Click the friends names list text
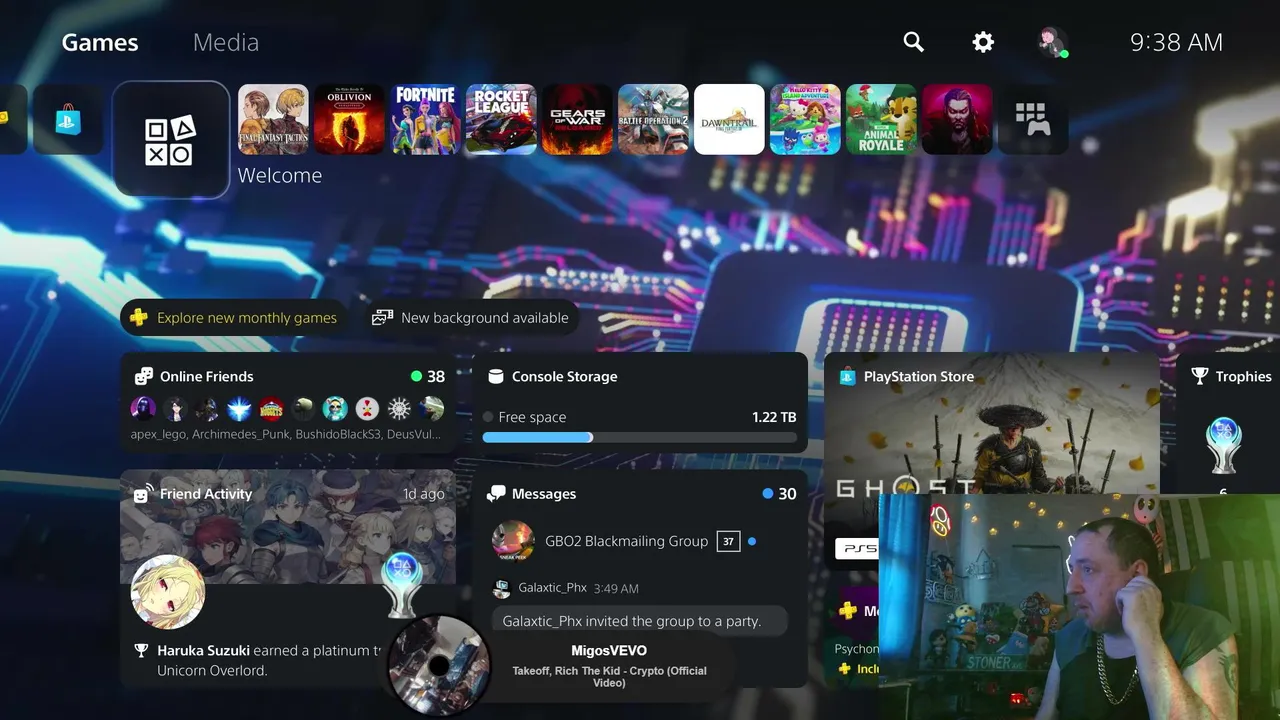Screen dimensions: 1280x720 (x=285, y=435)
